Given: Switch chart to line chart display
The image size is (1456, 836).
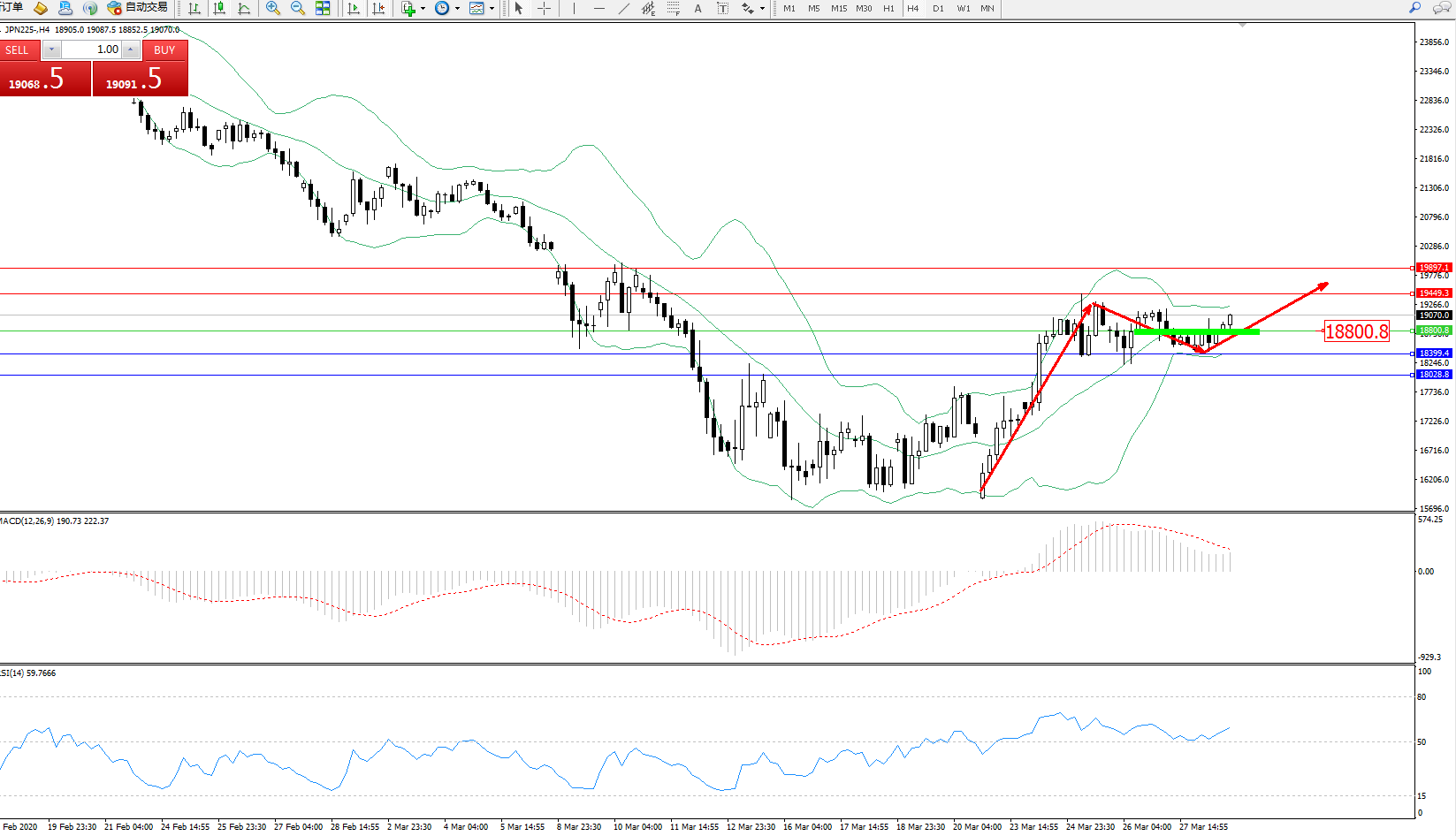Looking at the screenshot, I should tap(244, 8).
